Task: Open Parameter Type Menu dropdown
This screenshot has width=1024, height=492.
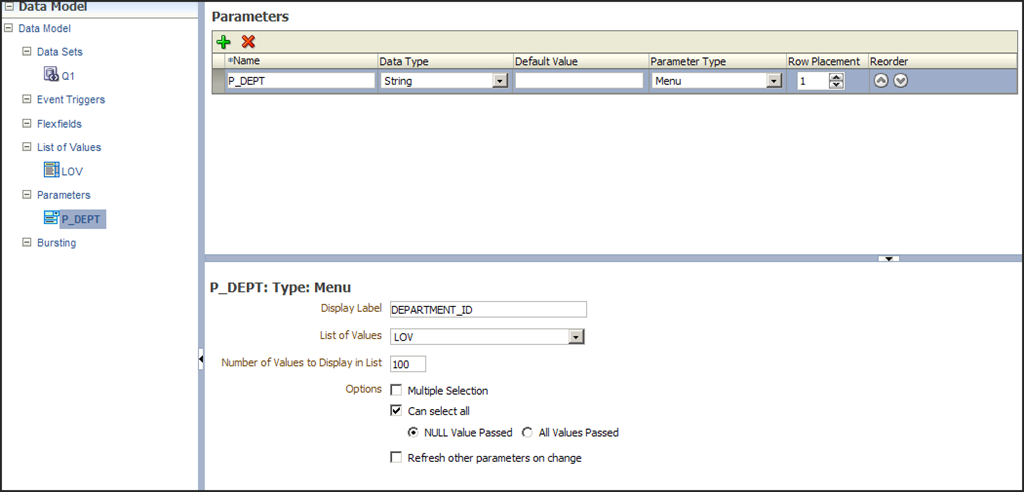Action: pyautogui.click(x=774, y=82)
